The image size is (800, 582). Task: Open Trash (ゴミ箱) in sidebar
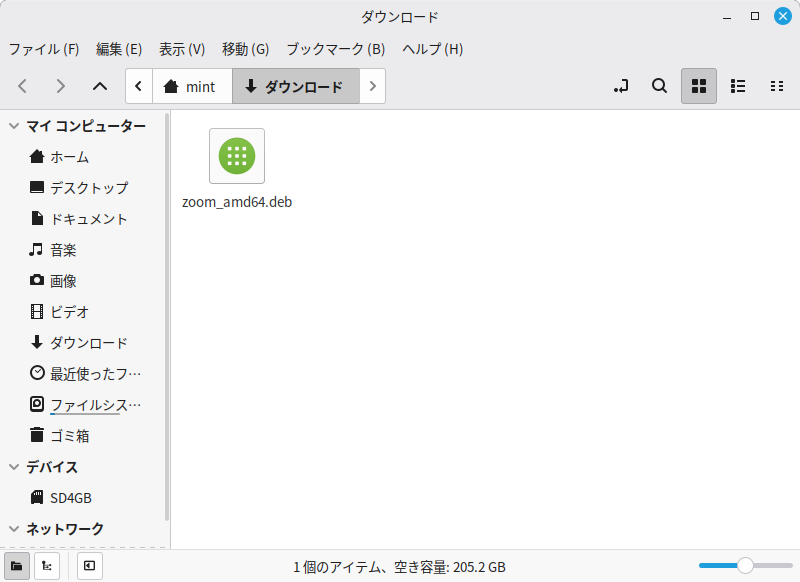coord(70,435)
